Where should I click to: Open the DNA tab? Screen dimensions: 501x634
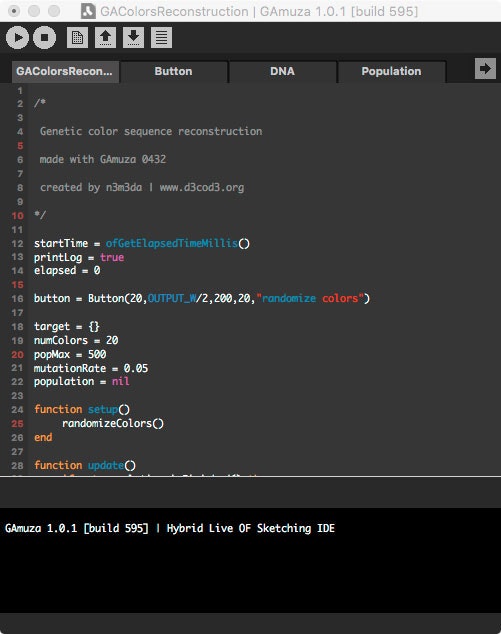(x=282, y=72)
